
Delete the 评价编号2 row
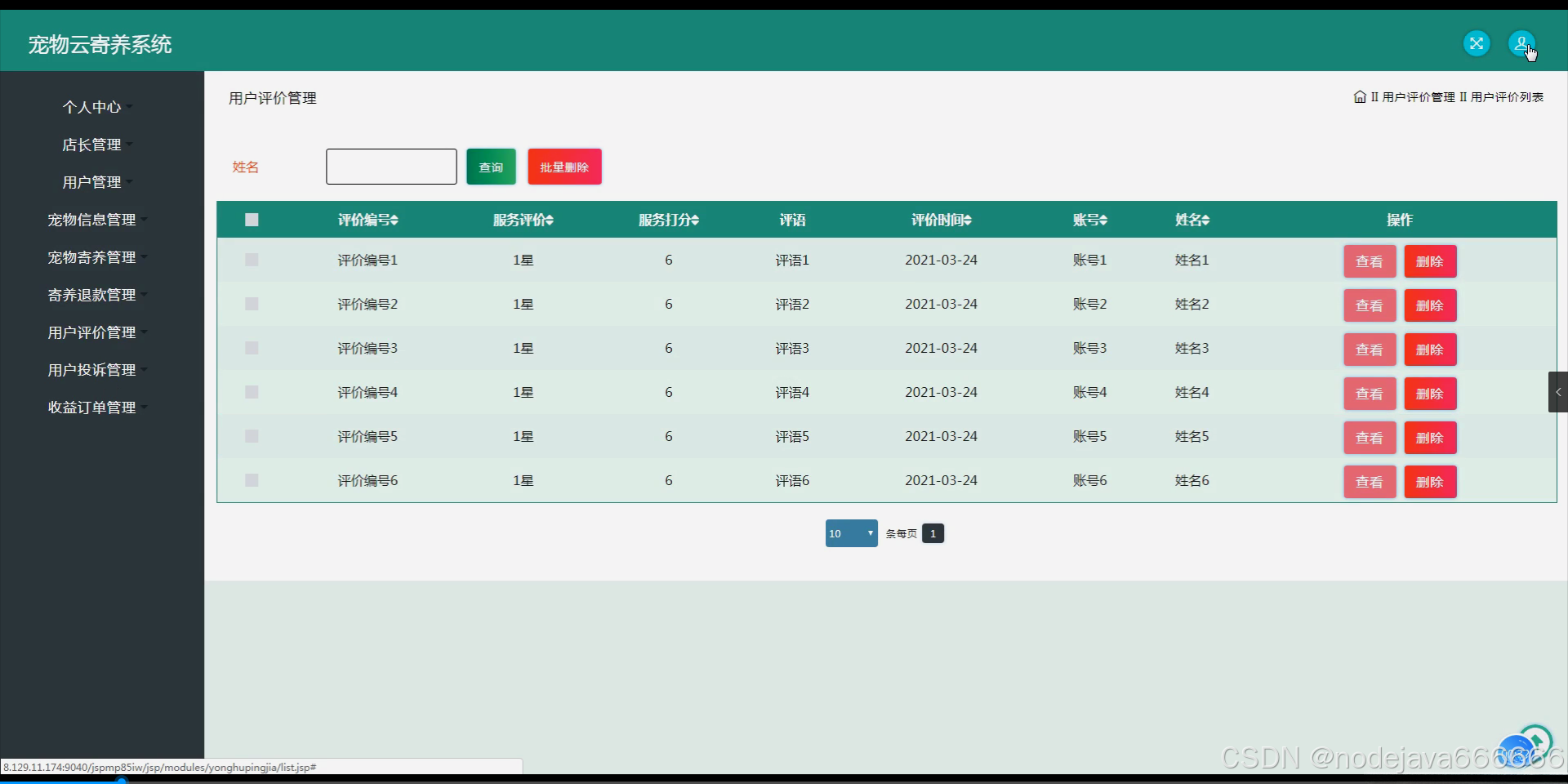[1430, 305]
